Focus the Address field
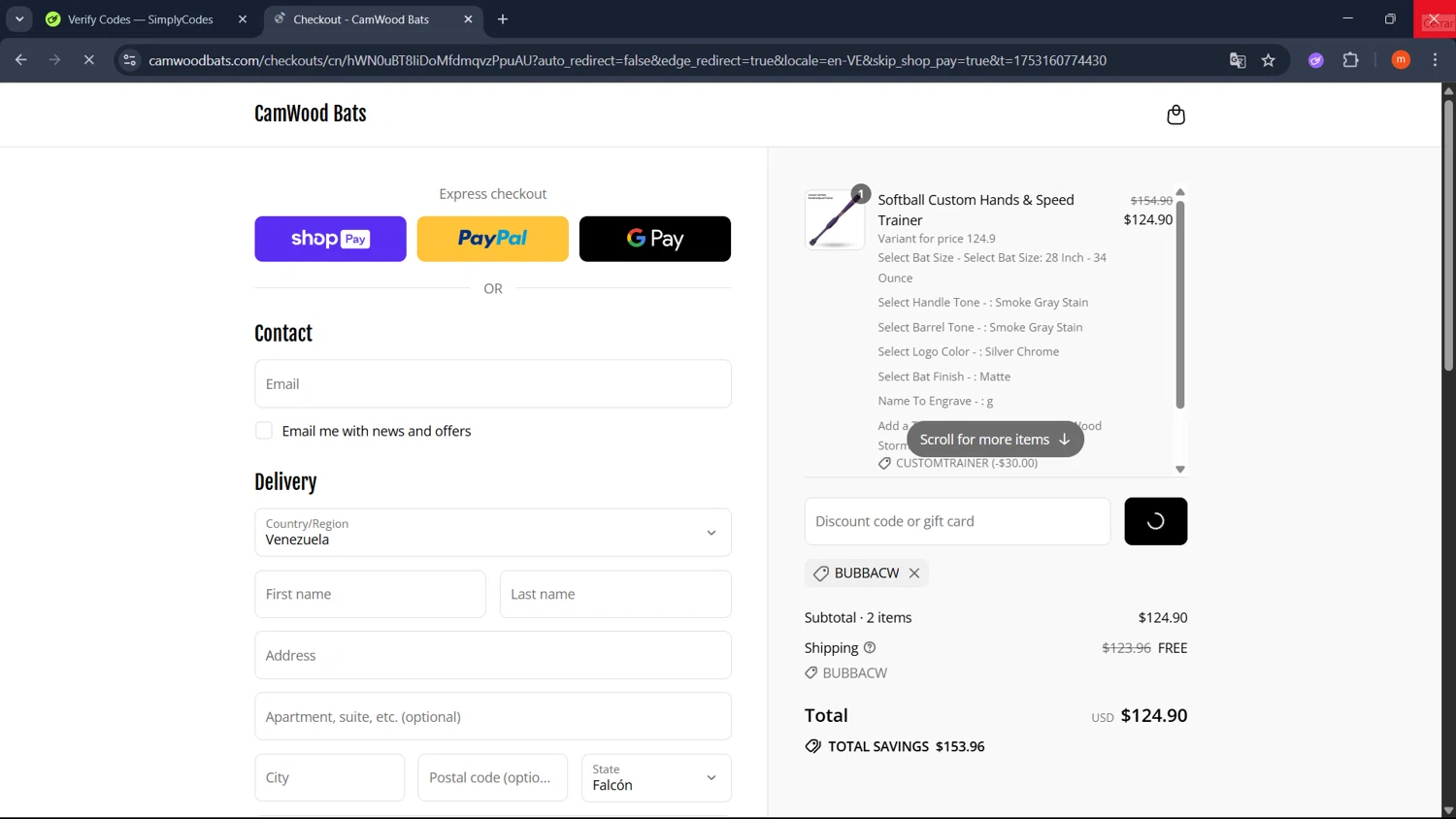Image resolution: width=1456 pixels, height=819 pixels. coord(492,655)
